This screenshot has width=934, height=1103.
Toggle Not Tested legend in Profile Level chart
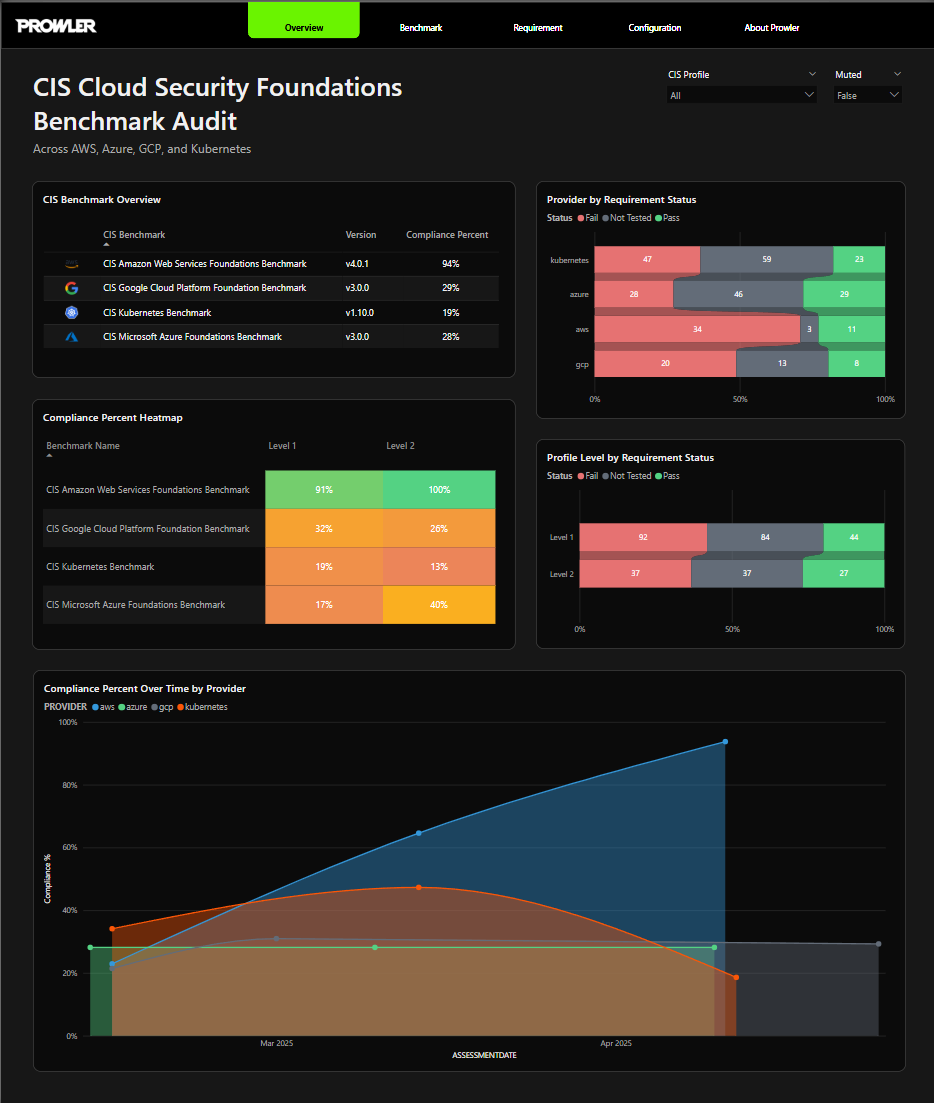[x=627, y=476]
